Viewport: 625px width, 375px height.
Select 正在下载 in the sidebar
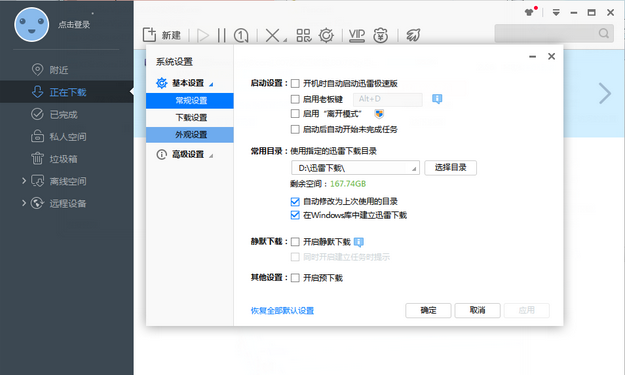click(67, 92)
